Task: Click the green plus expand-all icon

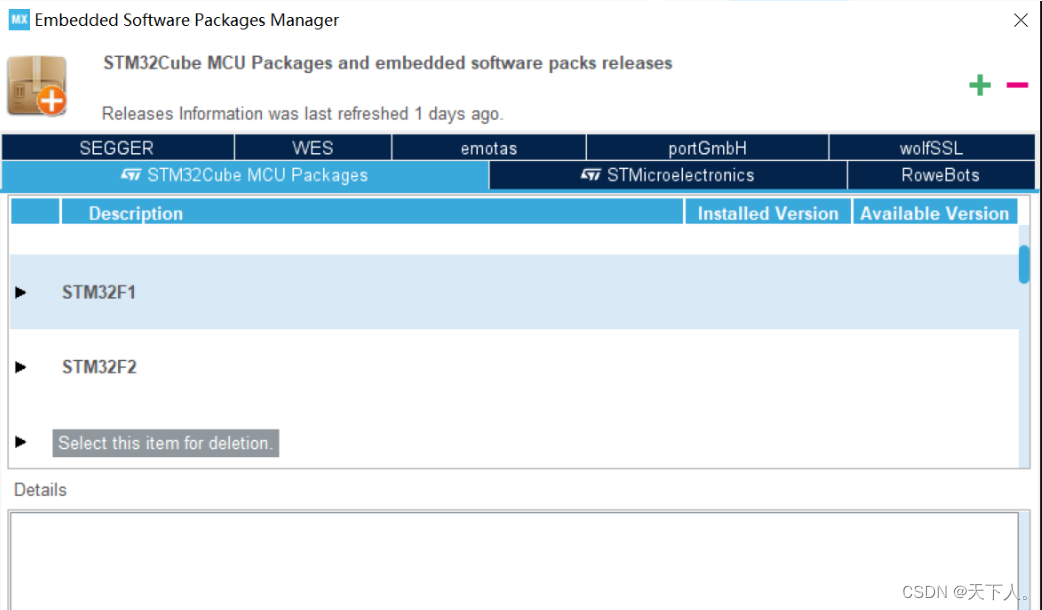Action: (x=980, y=85)
